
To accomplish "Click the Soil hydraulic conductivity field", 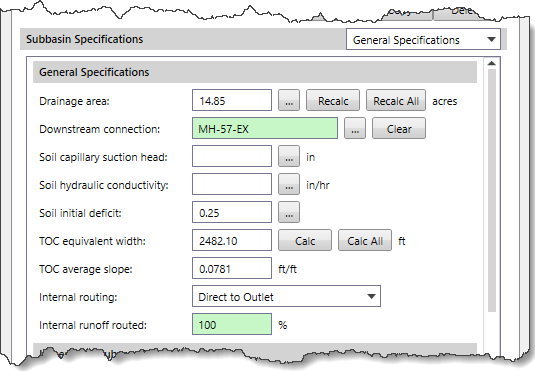I will 232,185.
